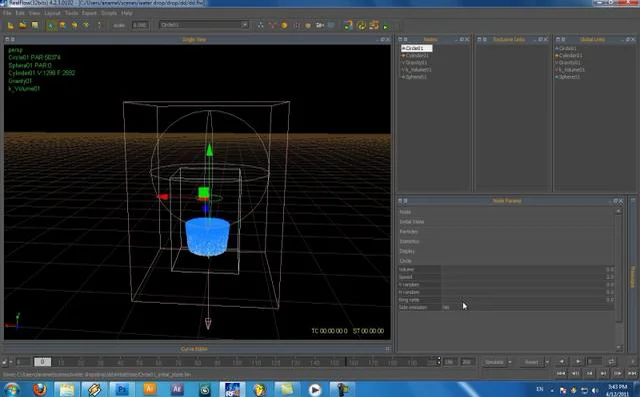Open the Layout menu
Viewport: 640px width, 397px height.
(52, 13)
